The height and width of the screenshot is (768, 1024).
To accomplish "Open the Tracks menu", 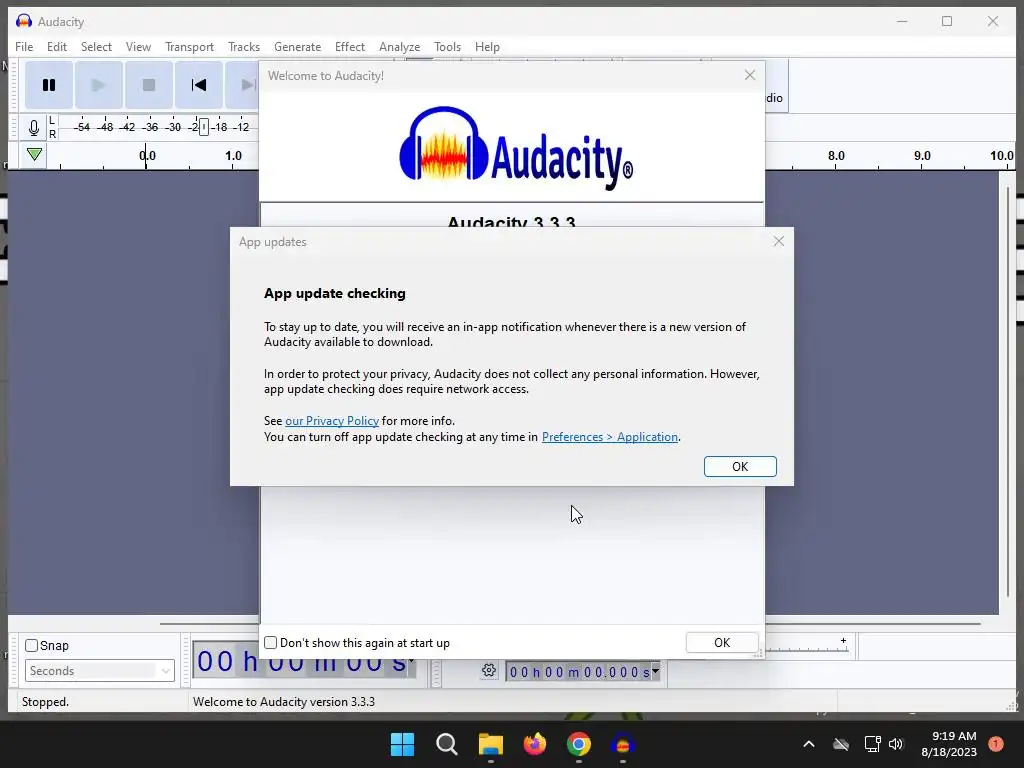I will 244,47.
